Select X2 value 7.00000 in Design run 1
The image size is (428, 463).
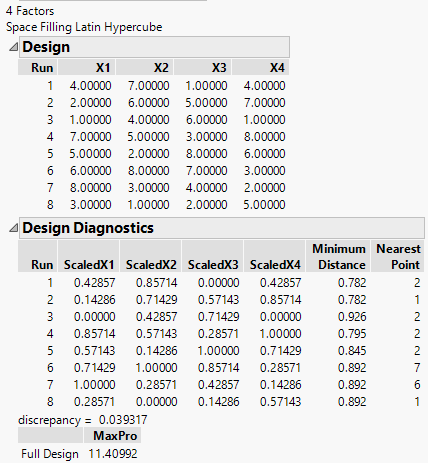[148, 86]
